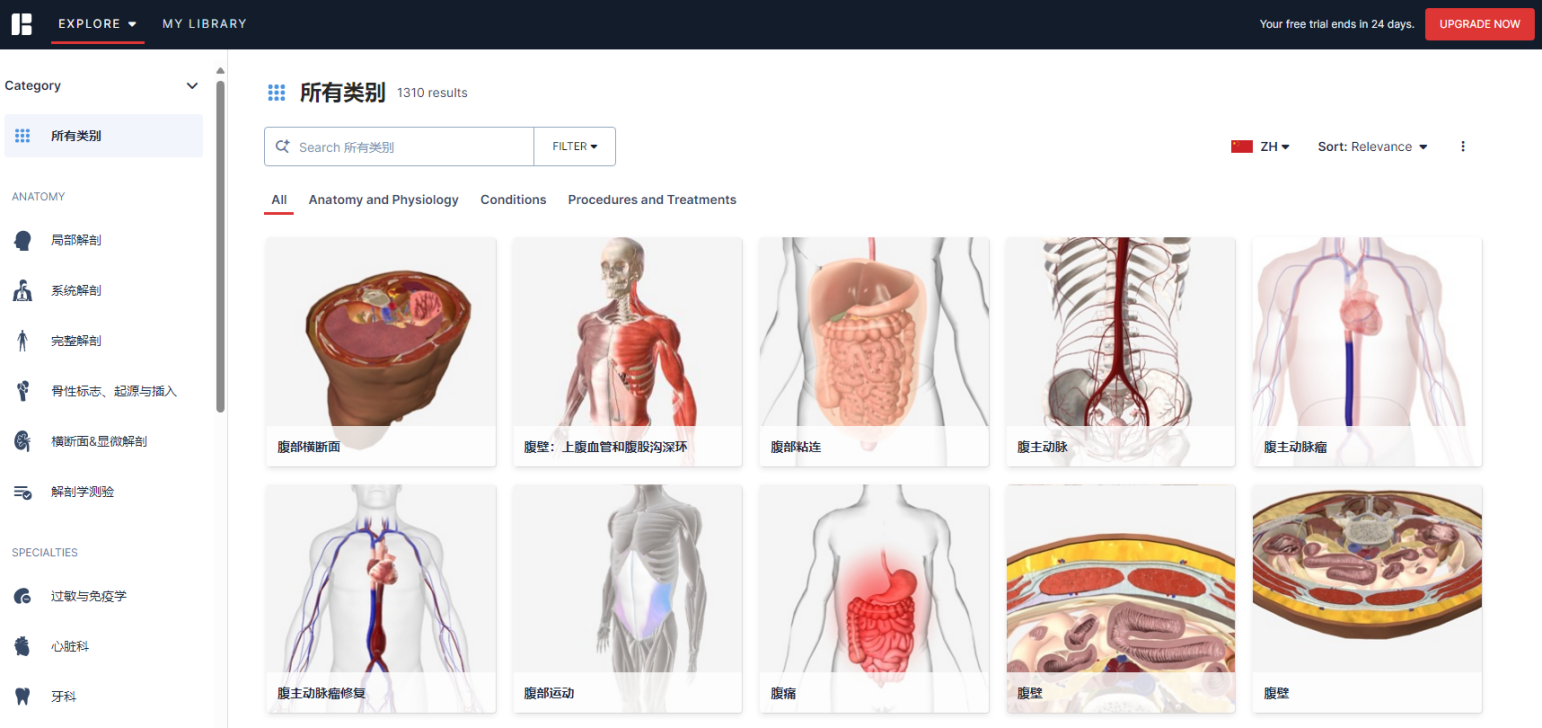Select 心脏科 heart icon category
This screenshot has height=728, width=1542.
tap(23, 646)
